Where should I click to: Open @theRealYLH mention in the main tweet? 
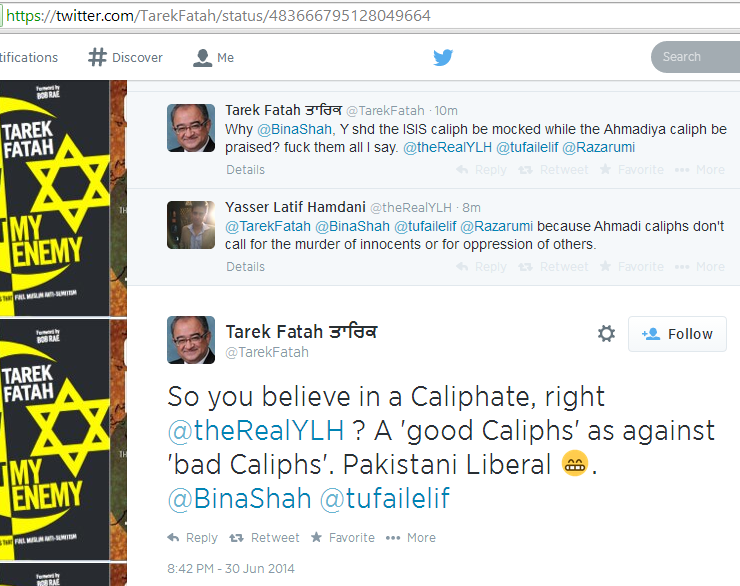click(x=256, y=430)
